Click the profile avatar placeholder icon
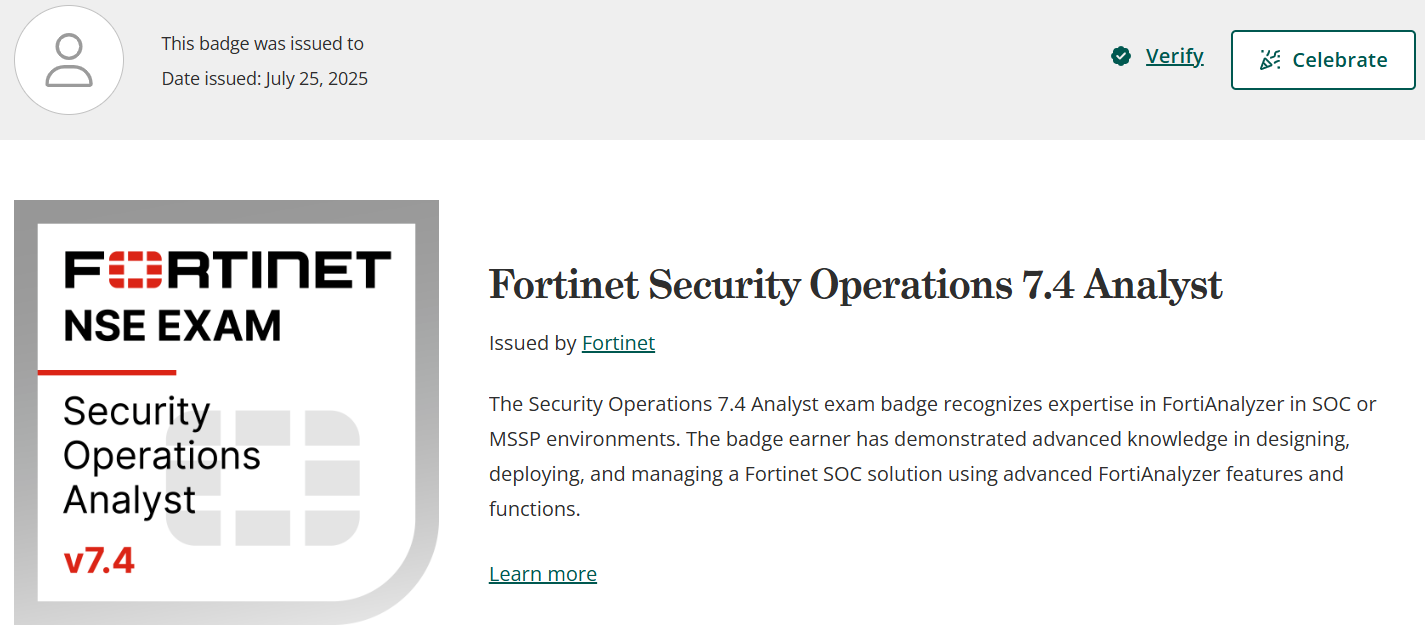1425x632 pixels. click(x=69, y=60)
